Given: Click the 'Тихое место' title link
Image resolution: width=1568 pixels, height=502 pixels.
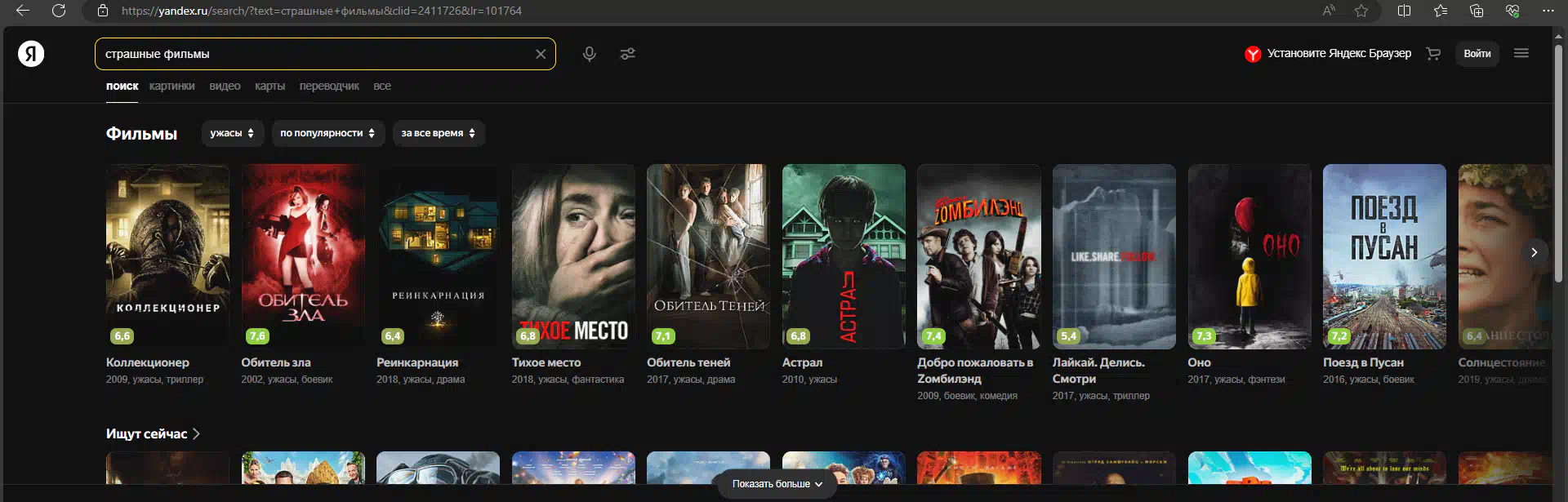Looking at the screenshot, I should coord(546,362).
